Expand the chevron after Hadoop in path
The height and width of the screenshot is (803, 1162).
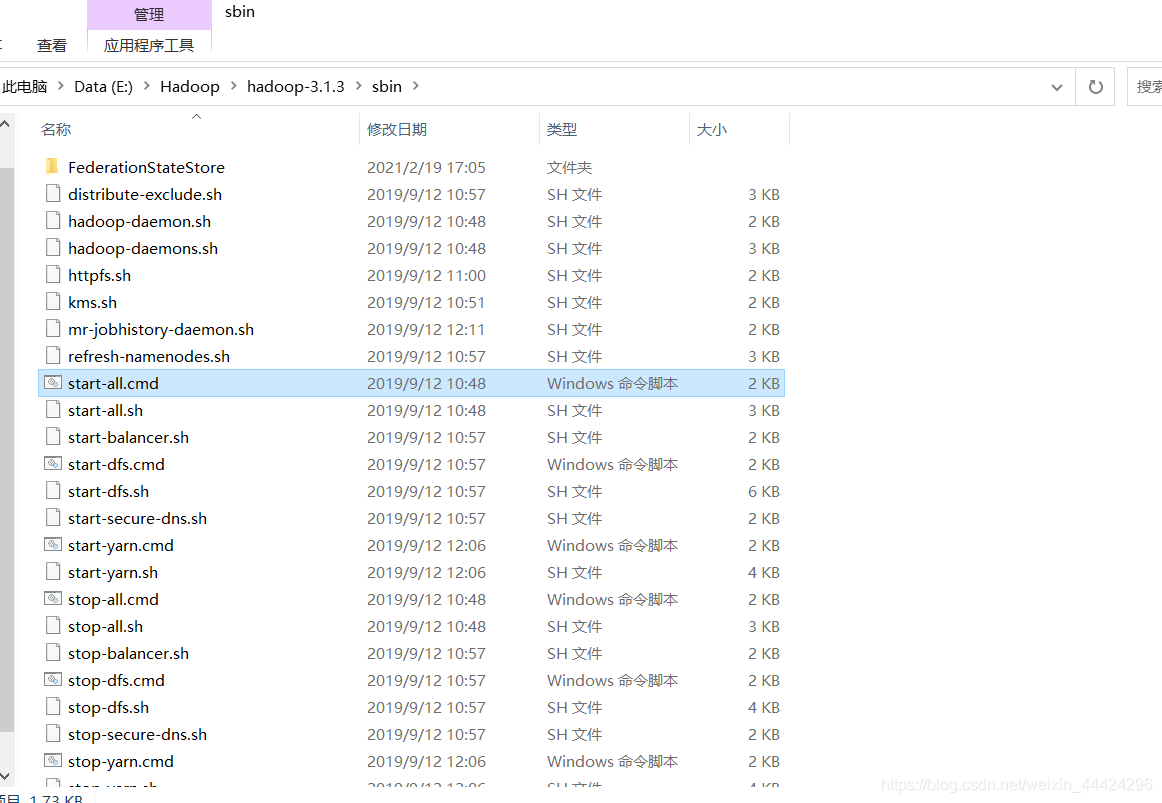click(233, 86)
